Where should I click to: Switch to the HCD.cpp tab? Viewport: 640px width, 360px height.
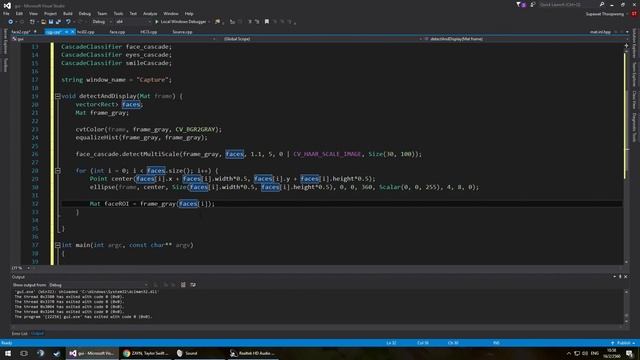(149, 32)
